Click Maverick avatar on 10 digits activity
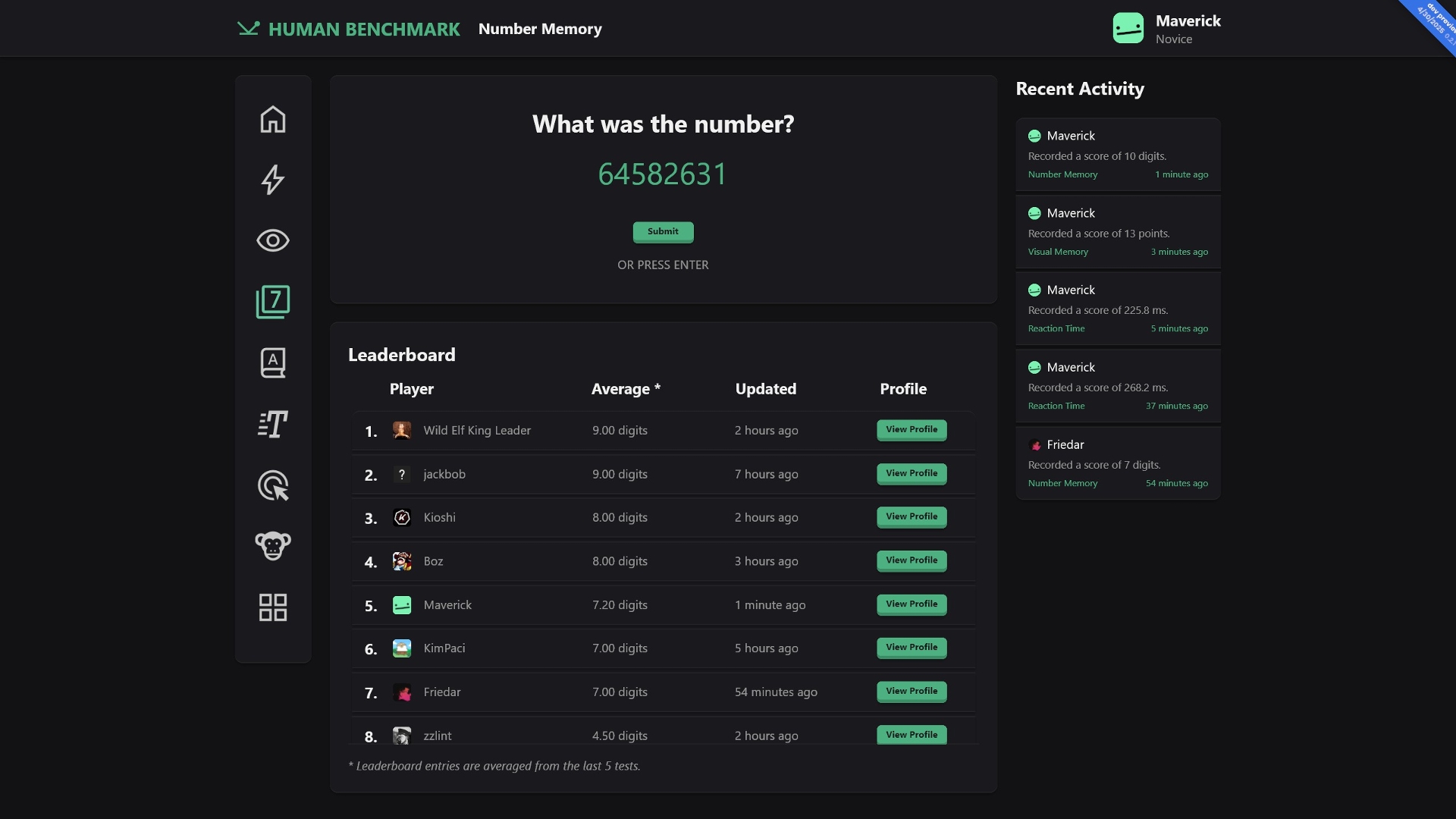 (1034, 136)
